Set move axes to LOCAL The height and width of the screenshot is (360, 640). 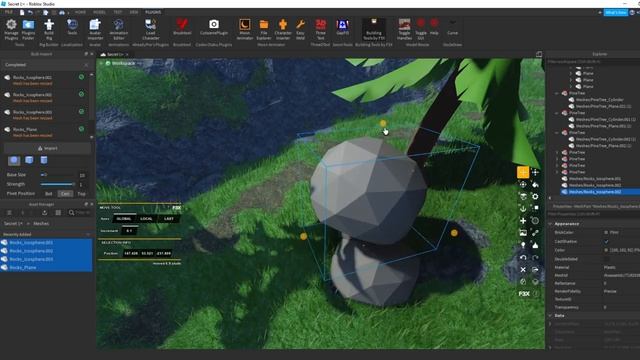(x=146, y=219)
